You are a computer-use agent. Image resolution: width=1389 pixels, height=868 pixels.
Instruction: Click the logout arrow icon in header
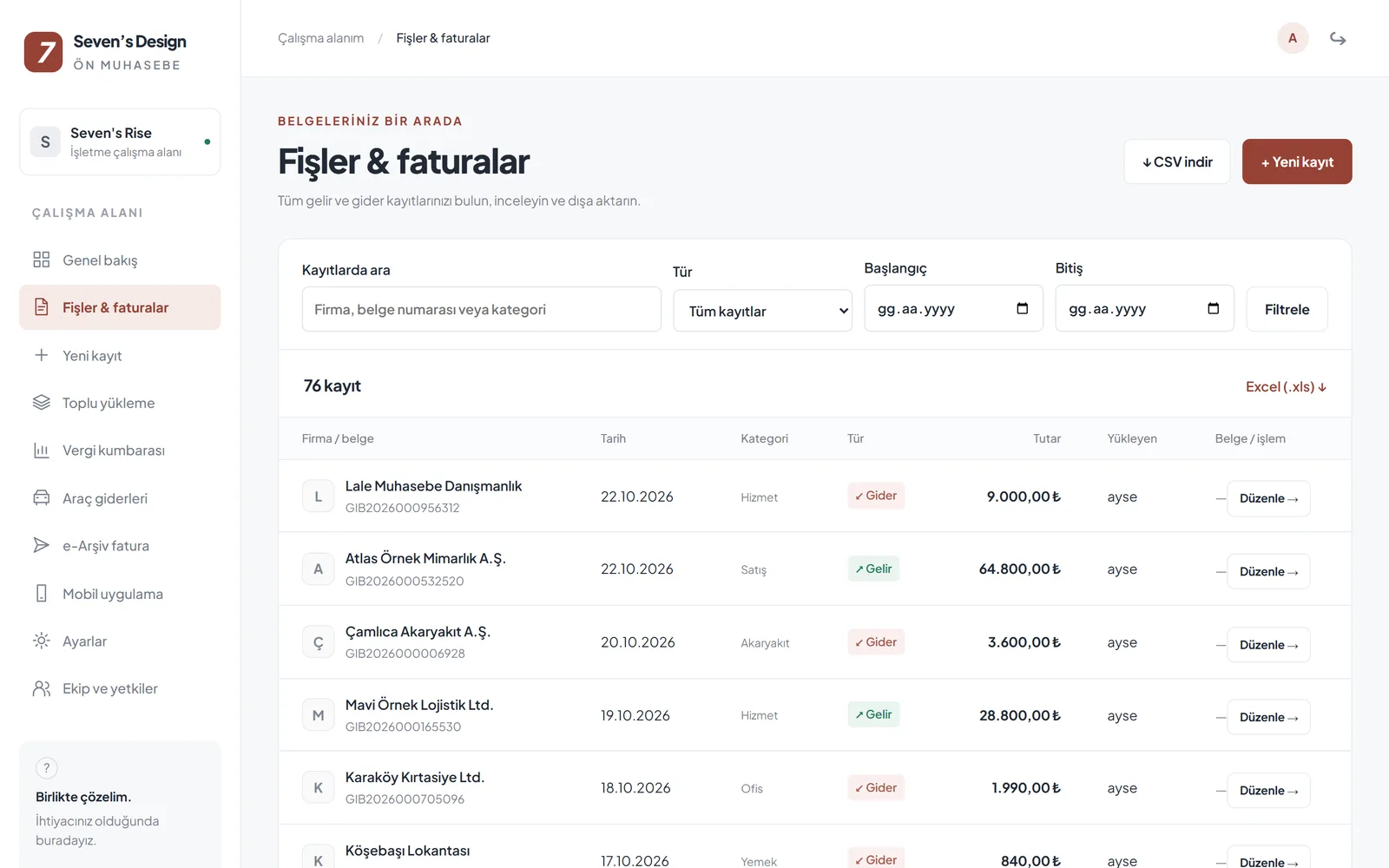click(x=1338, y=38)
